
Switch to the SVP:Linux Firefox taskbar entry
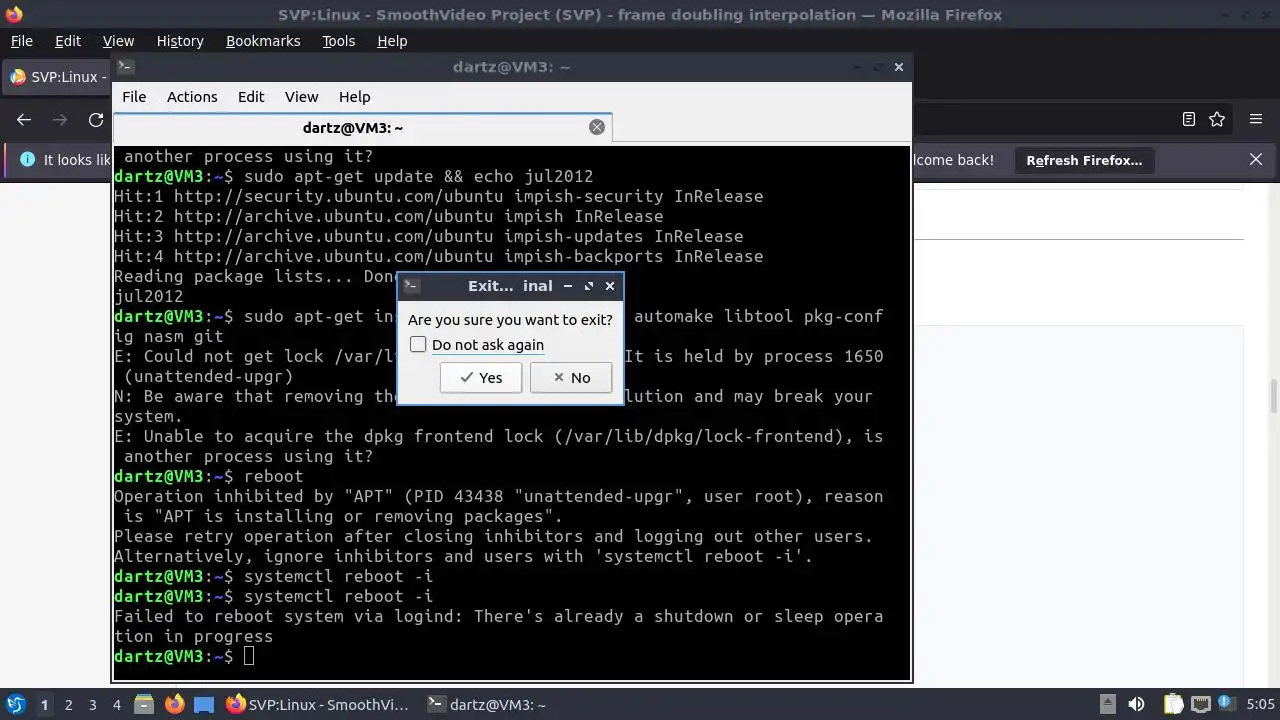coord(318,704)
